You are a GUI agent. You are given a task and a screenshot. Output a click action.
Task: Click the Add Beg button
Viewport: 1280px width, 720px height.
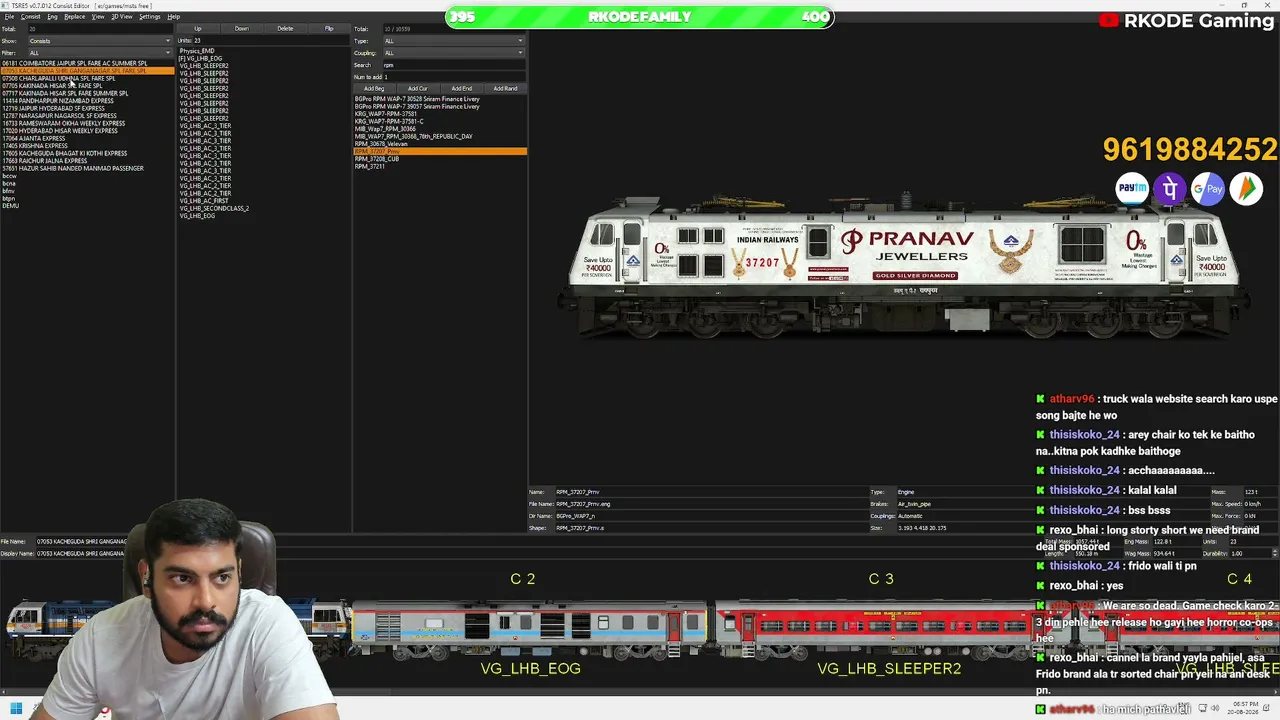point(374,88)
